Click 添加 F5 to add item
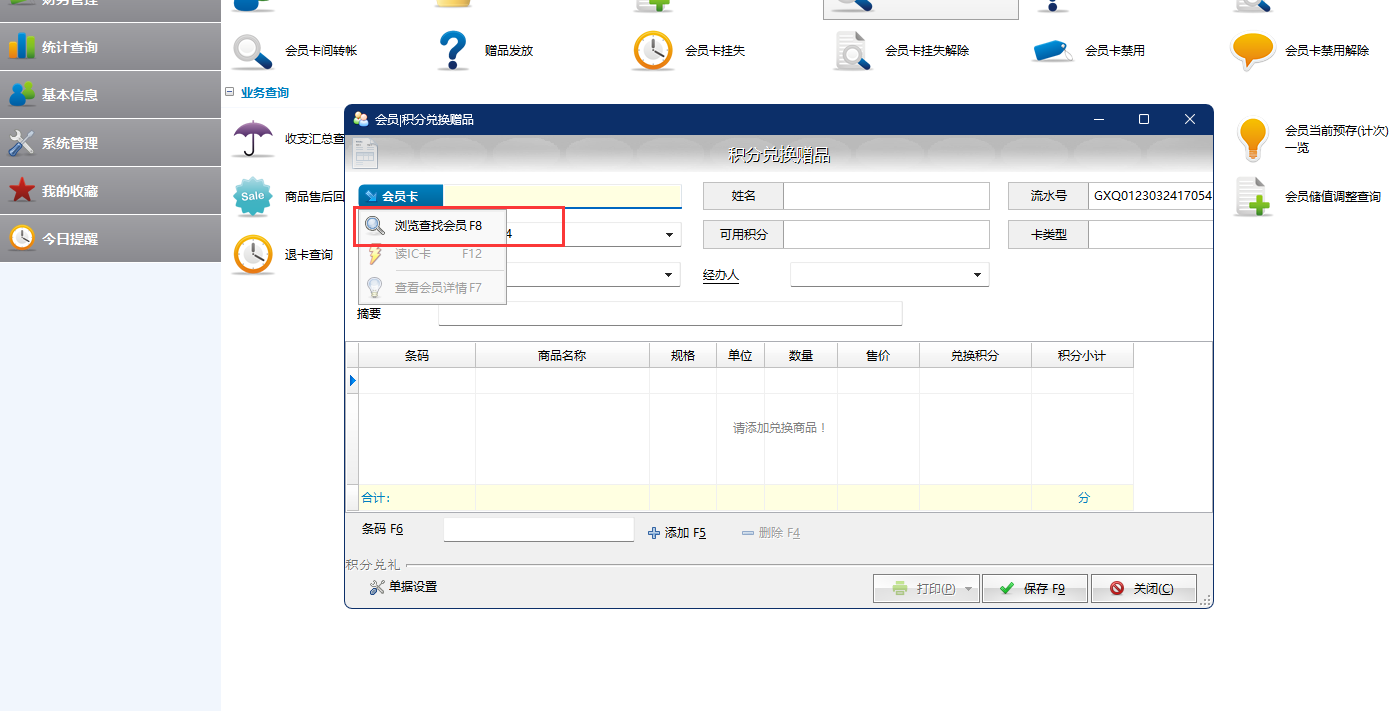 point(677,533)
